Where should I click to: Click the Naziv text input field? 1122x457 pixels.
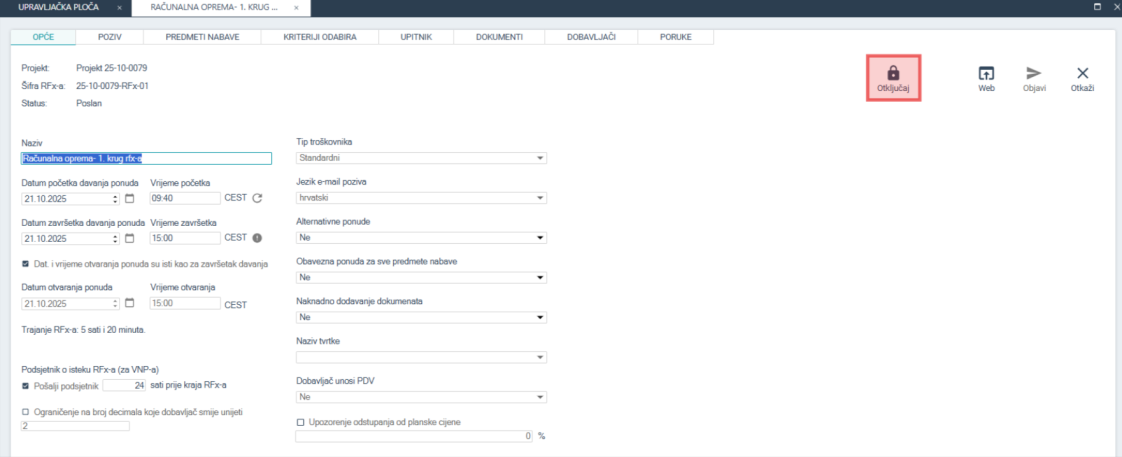coord(146,158)
